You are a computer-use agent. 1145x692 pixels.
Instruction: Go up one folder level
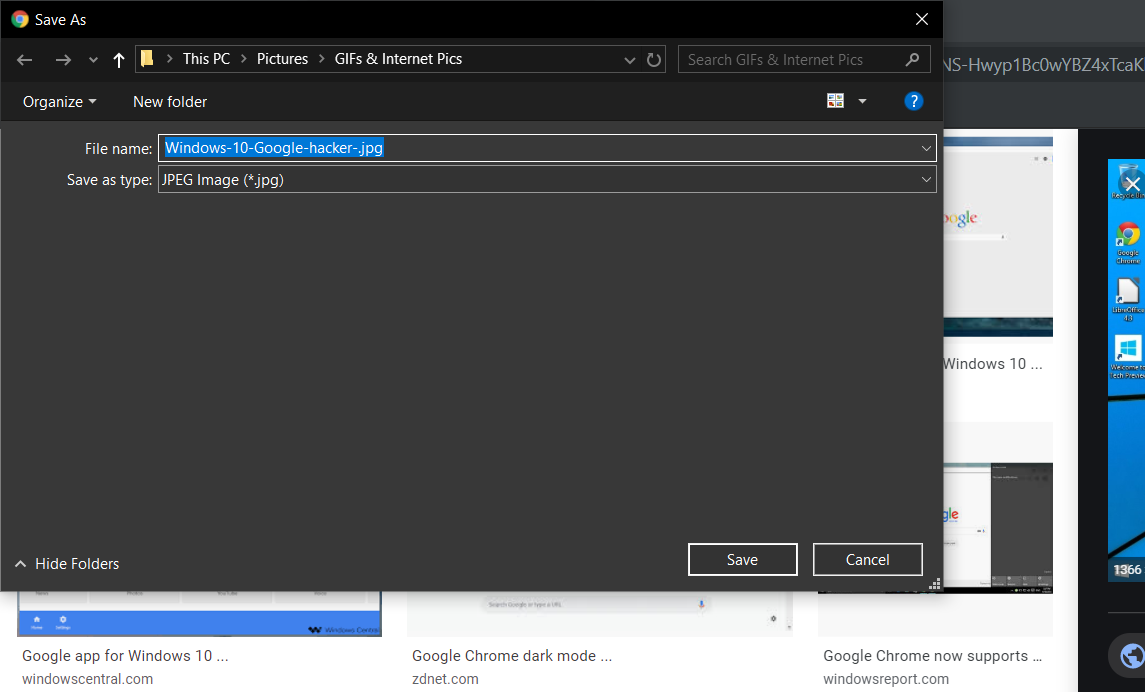pyautogui.click(x=119, y=60)
